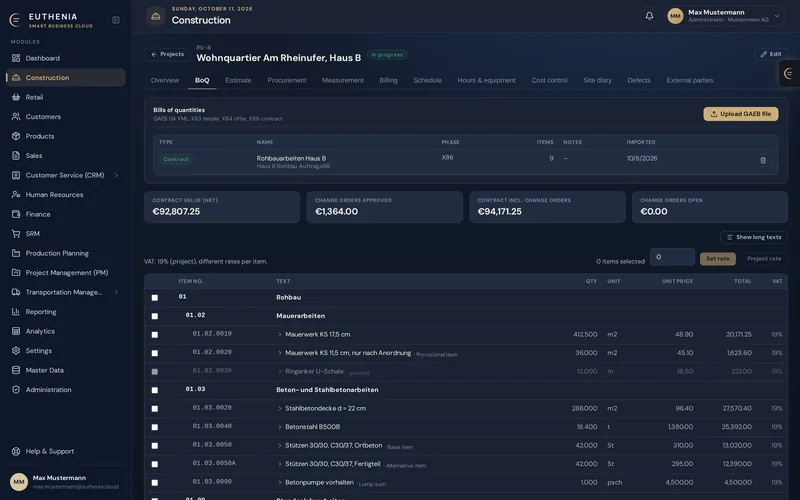Check the box for 01.02 Mauerarbeiten
Image resolution: width=800 pixels, height=500 pixels.
(x=155, y=316)
